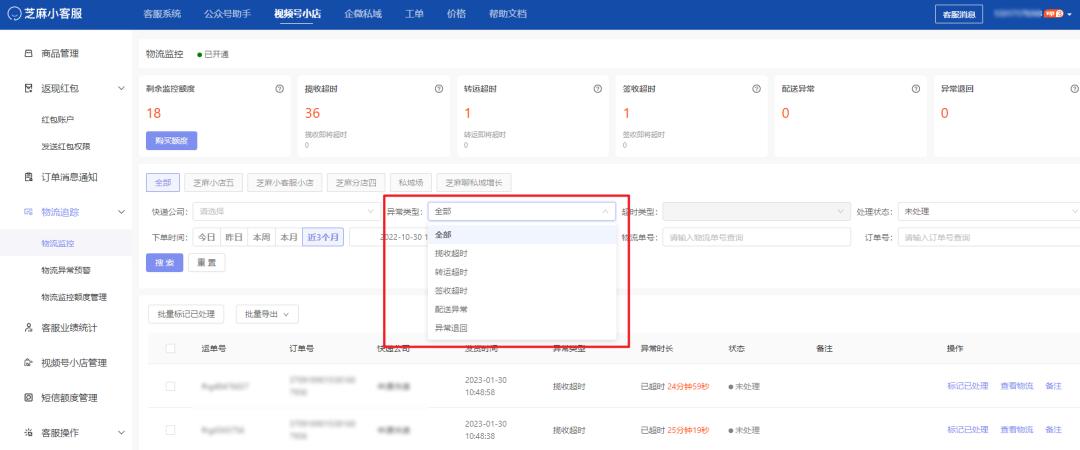Click 备注 for 24分钟59秒 row

1053,386
